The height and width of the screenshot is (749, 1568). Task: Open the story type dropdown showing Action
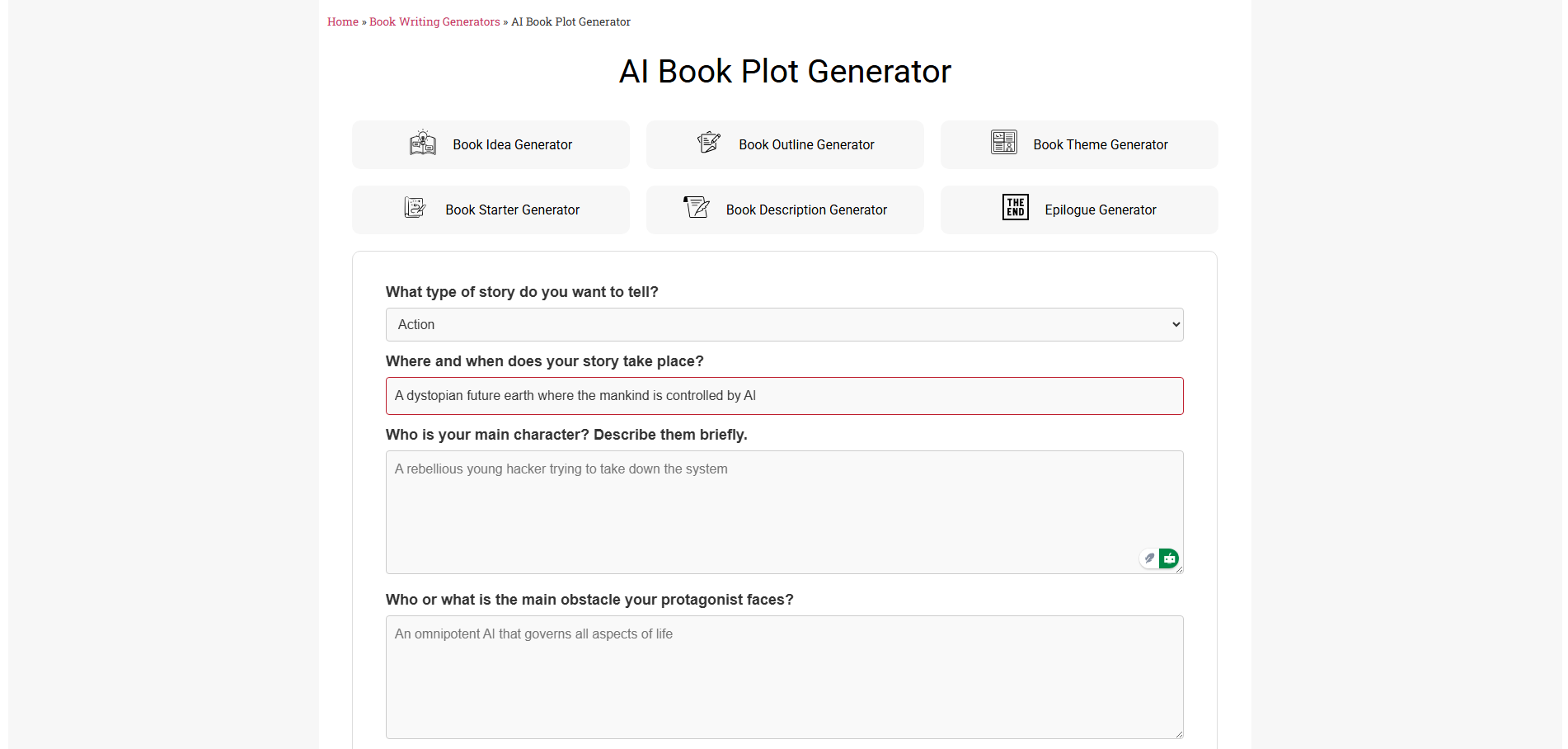(x=784, y=325)
